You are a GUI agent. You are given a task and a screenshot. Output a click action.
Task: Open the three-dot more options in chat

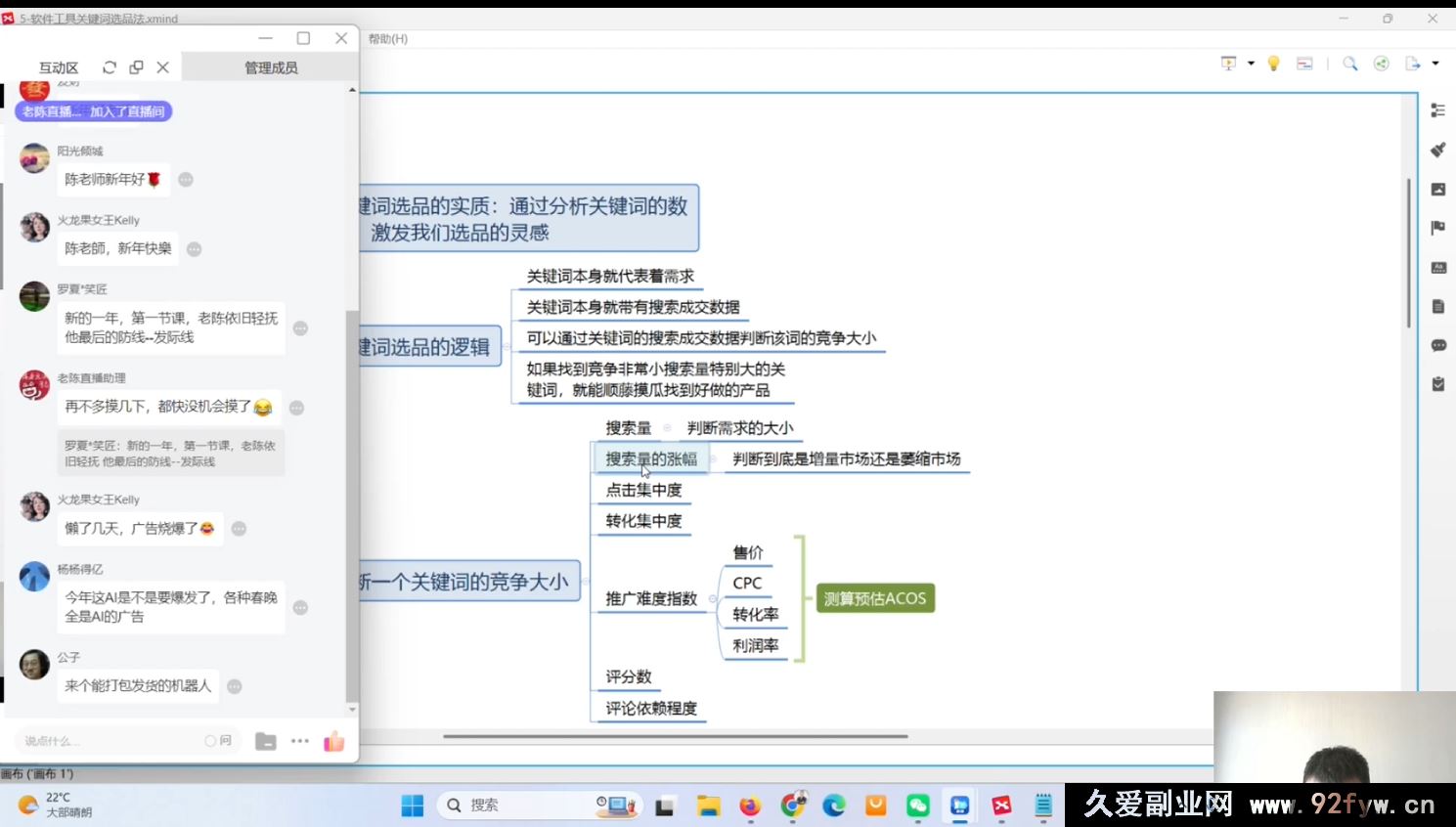pos(300,741)
